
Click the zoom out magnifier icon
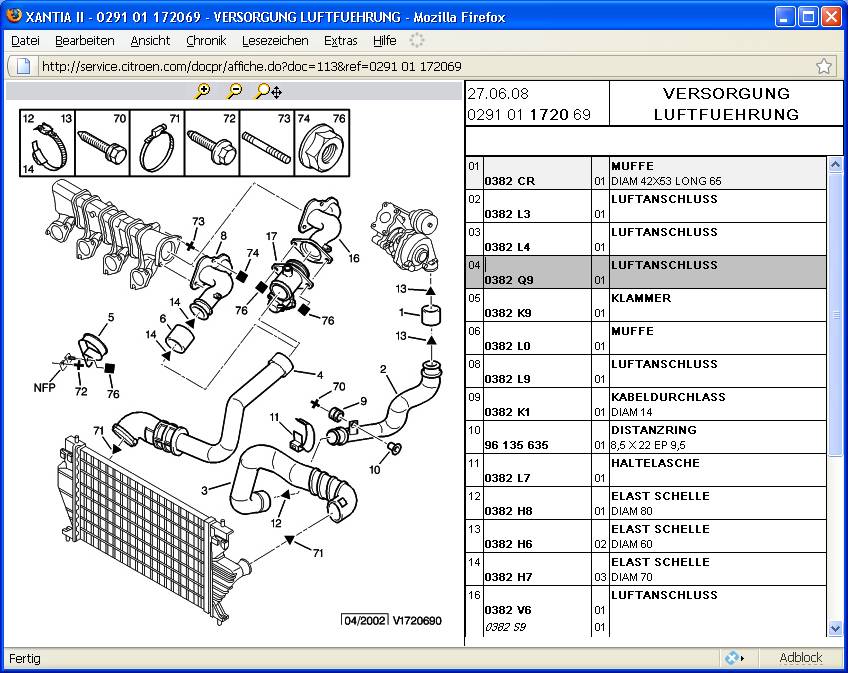tap(234, 91)
